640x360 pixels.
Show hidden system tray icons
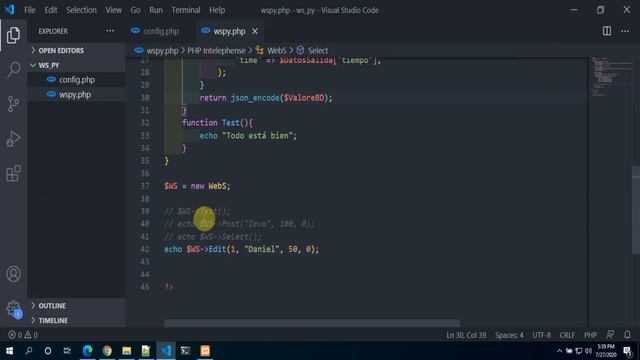point(559,351)
